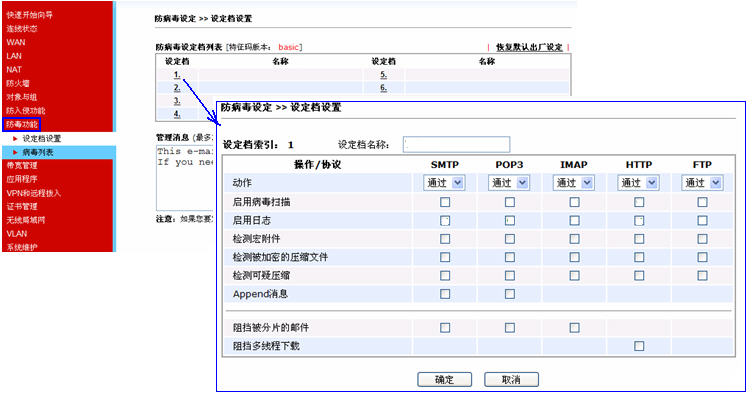Viewport: 754px width, 396px height.
Task: Check Append消息 for POP3
Action: pyautogui.click(x=510, y=294)
